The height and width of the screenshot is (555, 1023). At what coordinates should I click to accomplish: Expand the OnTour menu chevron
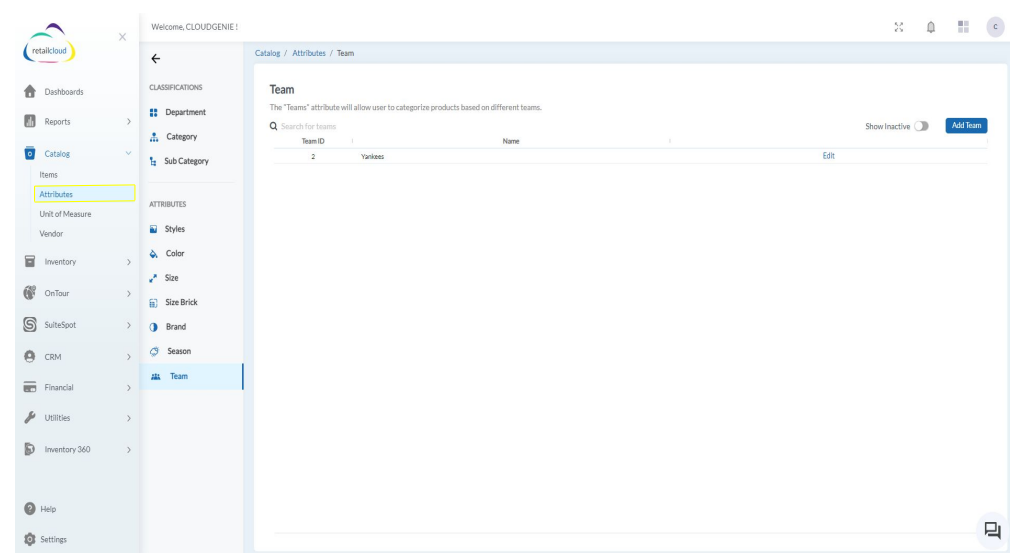click(x=129, y=293)
